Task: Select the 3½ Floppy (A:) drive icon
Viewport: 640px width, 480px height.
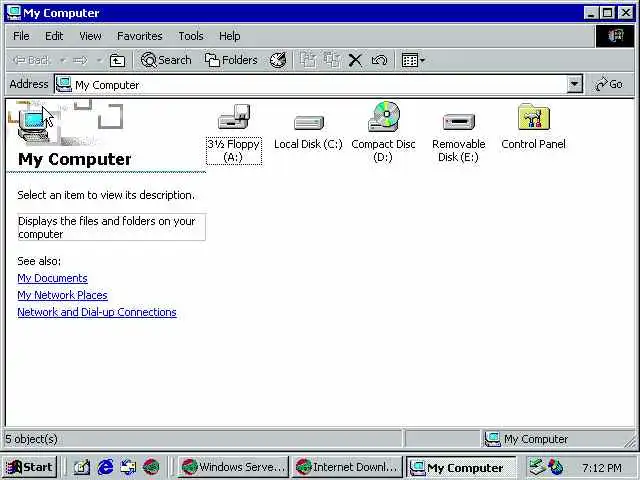Action: (x=234, y=117)
